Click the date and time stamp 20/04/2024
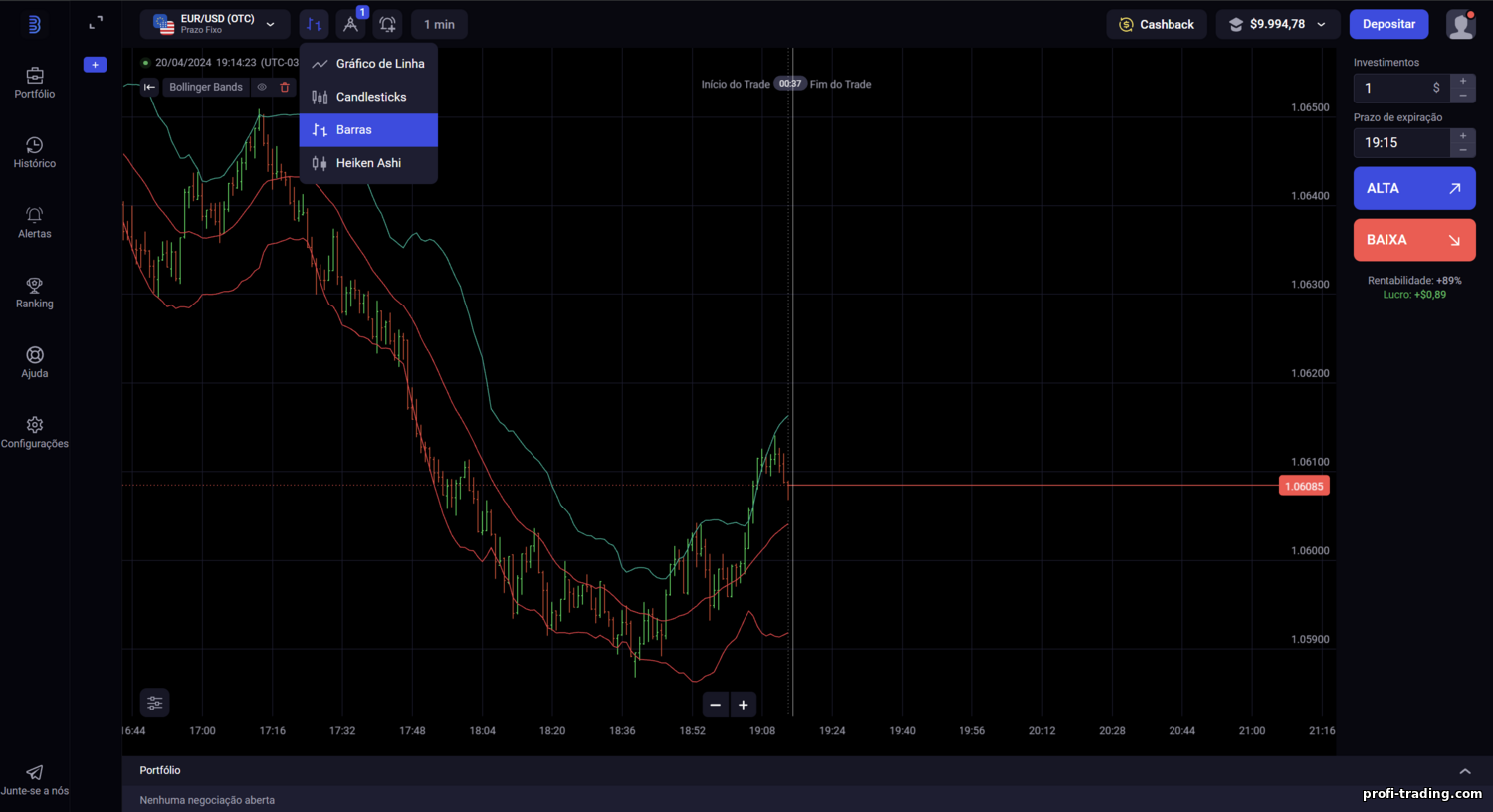Image resolution: width=1493 pixels, height=812 pixels. (x=226, y=62)
